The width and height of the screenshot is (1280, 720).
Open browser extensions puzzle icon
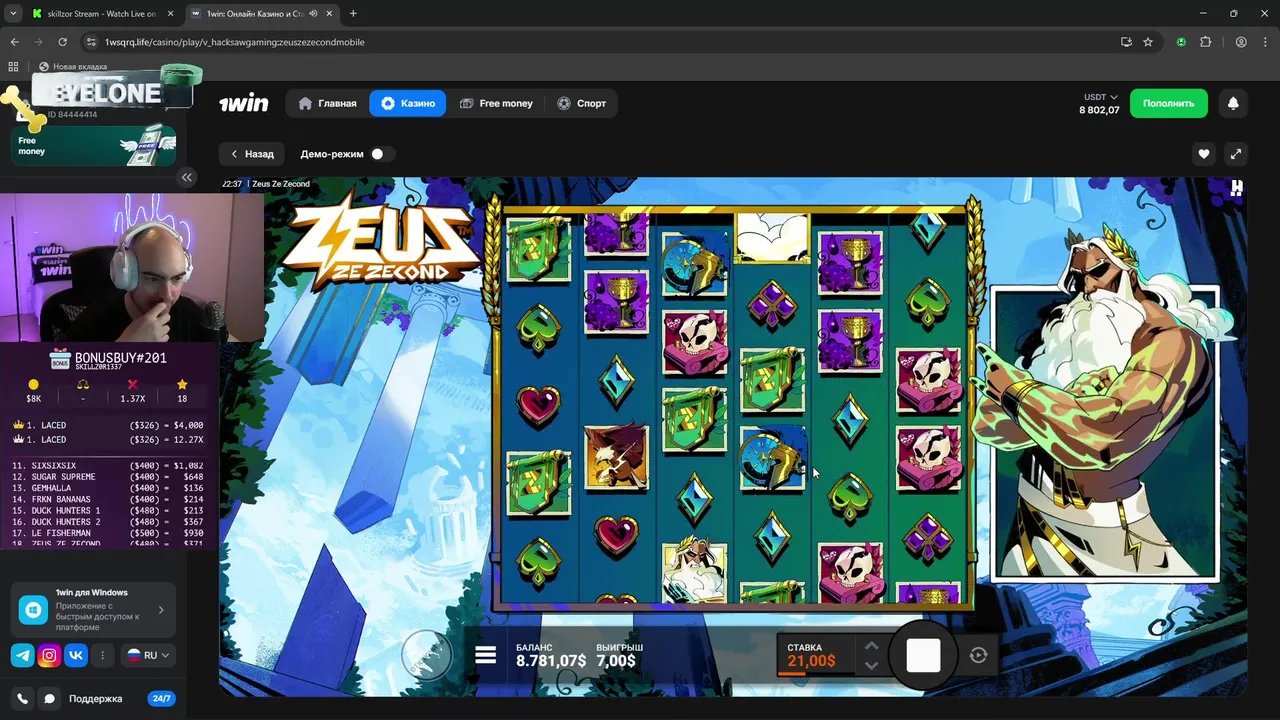(1205, 42)
